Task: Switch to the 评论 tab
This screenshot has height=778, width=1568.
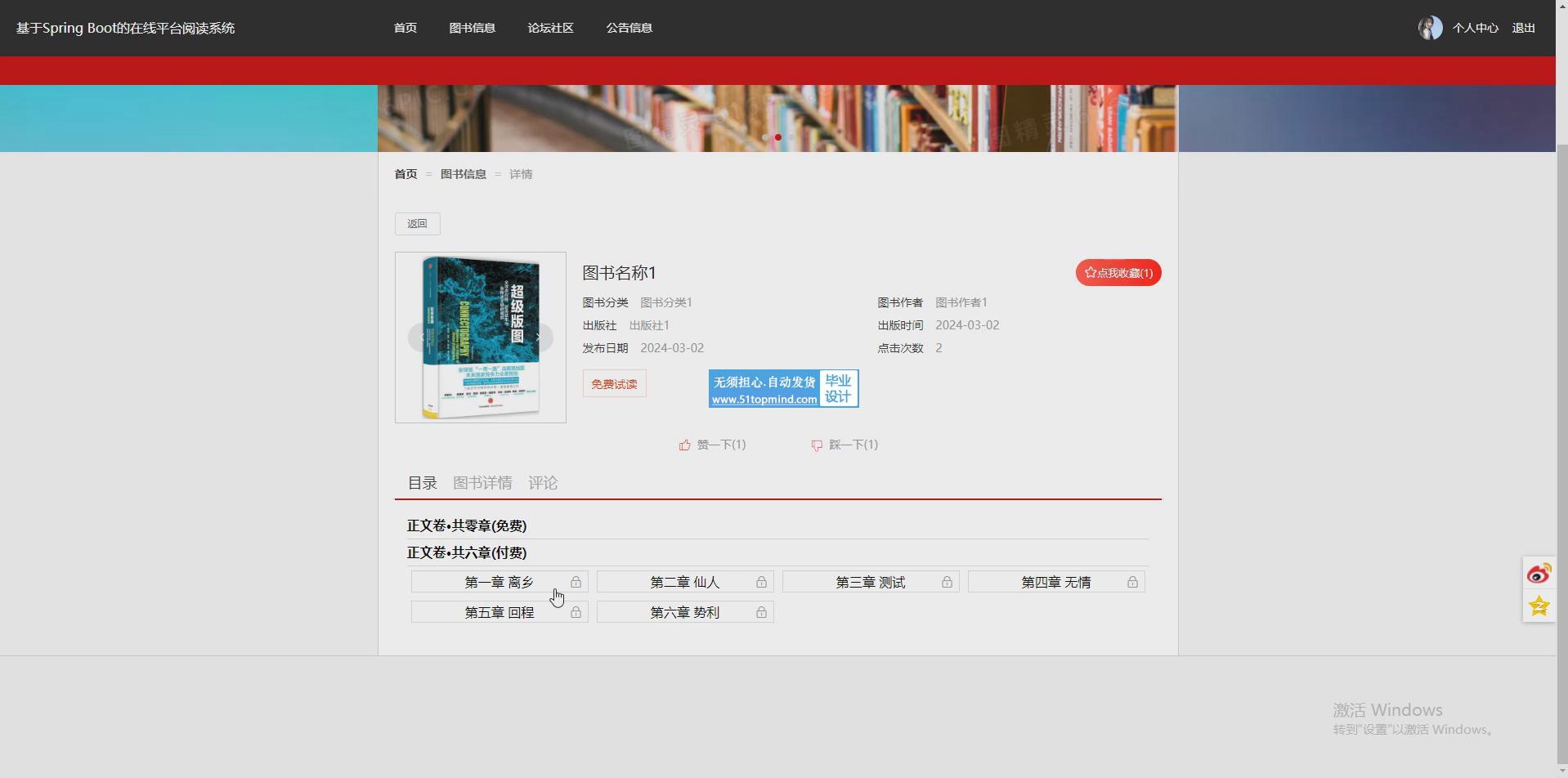Action: 543,483
